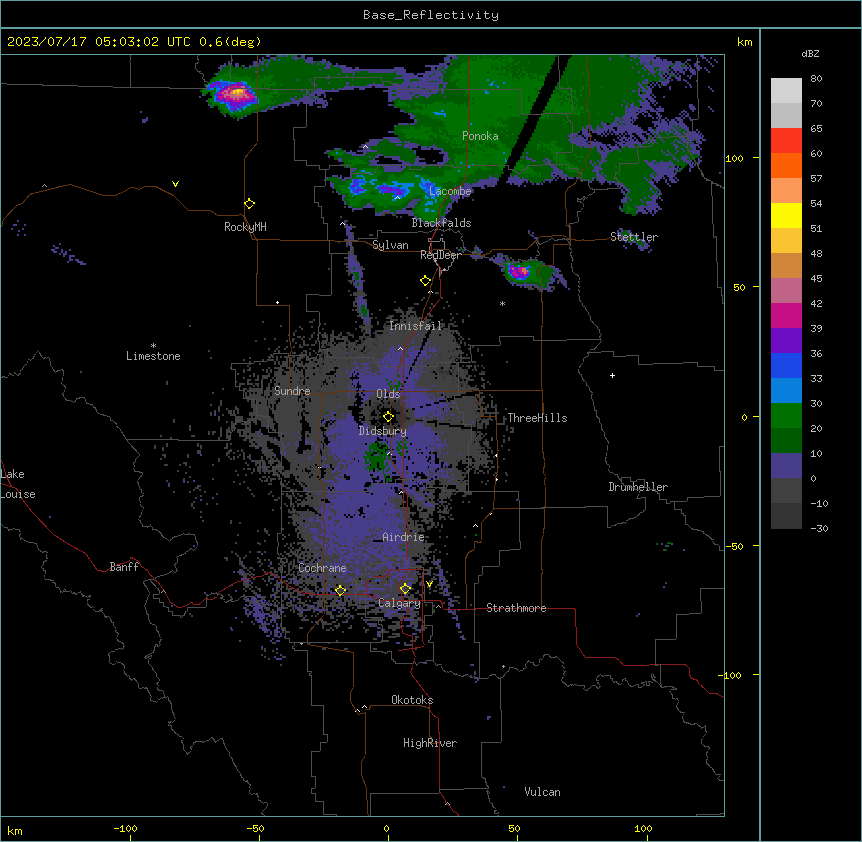The image size is (862, 842).
Task: Pick the green 20-30 dBZ legend swatch
Action: [x=786, y=416]
